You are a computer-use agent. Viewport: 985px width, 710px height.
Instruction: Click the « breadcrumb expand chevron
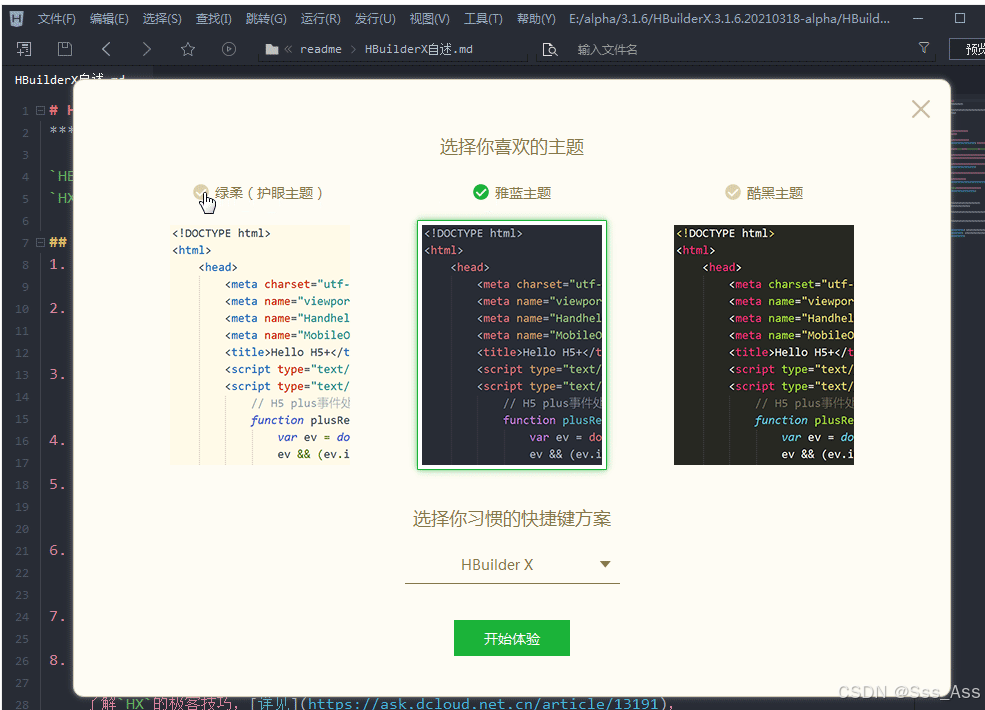click(x=288, y=49)
